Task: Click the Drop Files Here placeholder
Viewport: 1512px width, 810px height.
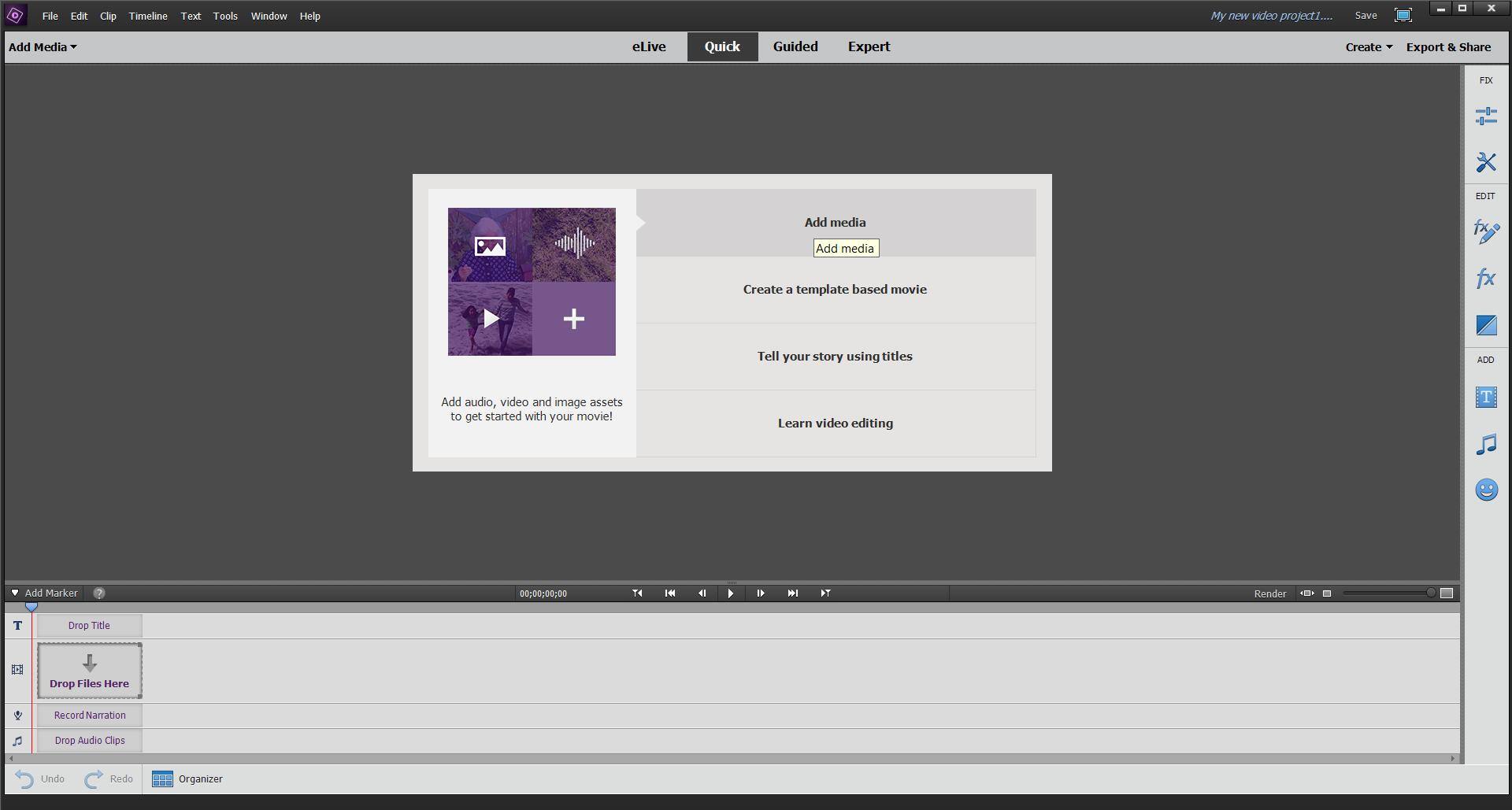Action: (90, 671)
